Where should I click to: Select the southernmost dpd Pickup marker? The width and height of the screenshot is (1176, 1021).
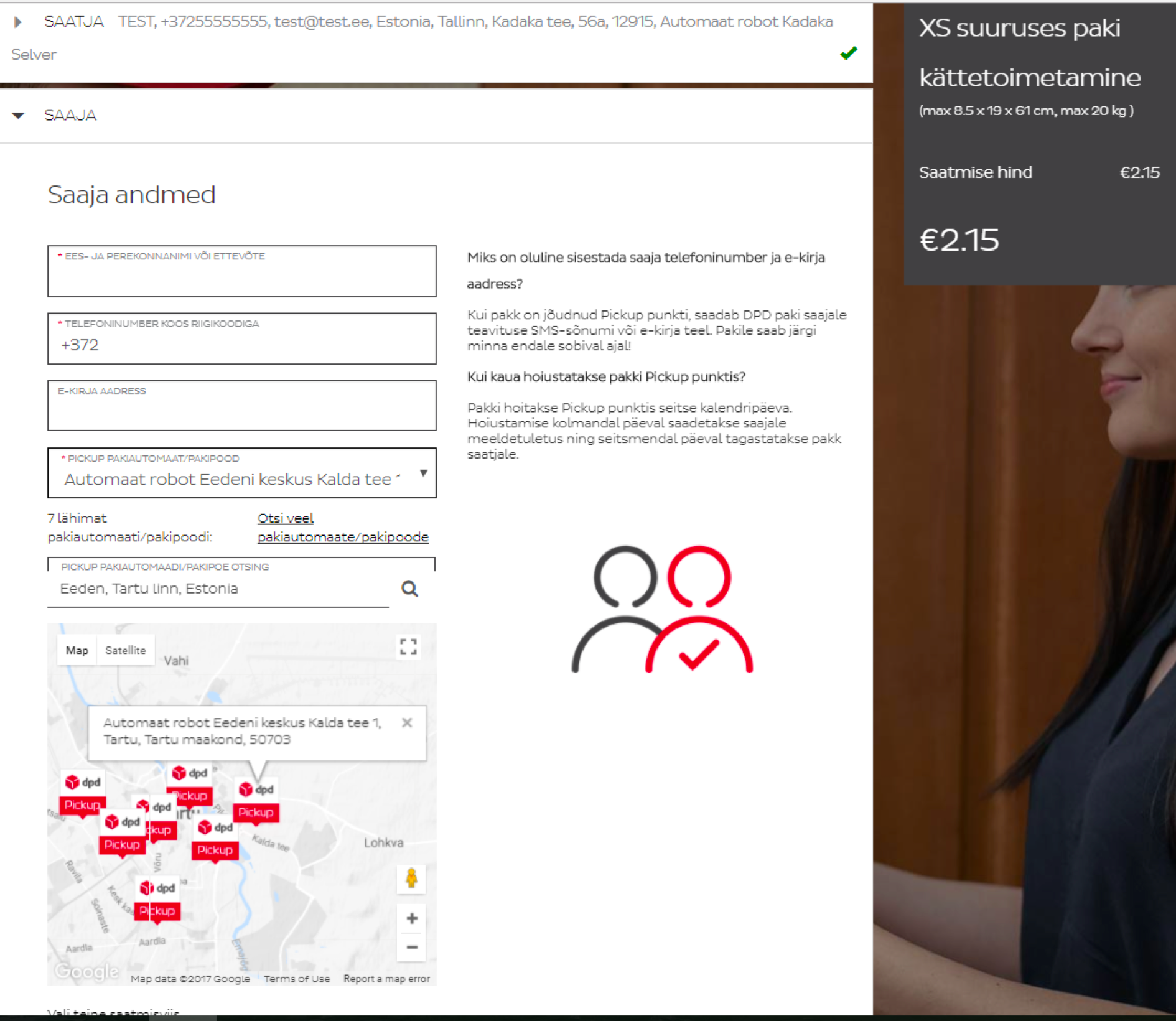tap(157, 900)
